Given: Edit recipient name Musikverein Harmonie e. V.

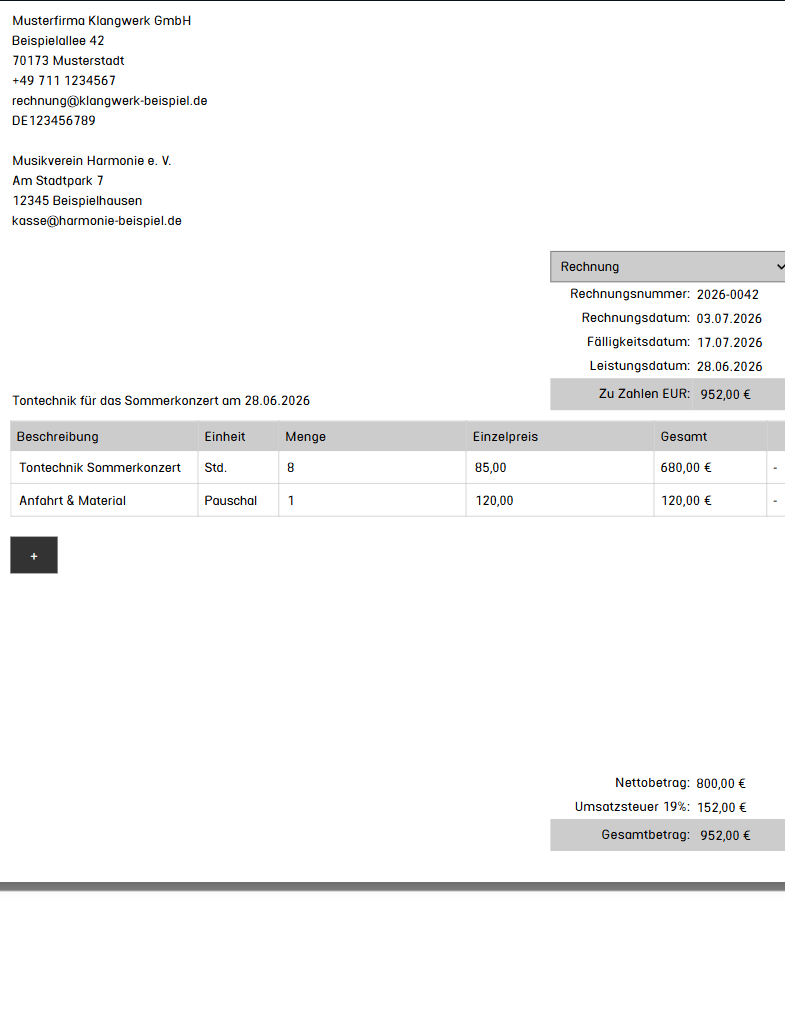Looking at the screenshot, I should tap(92, 161).
